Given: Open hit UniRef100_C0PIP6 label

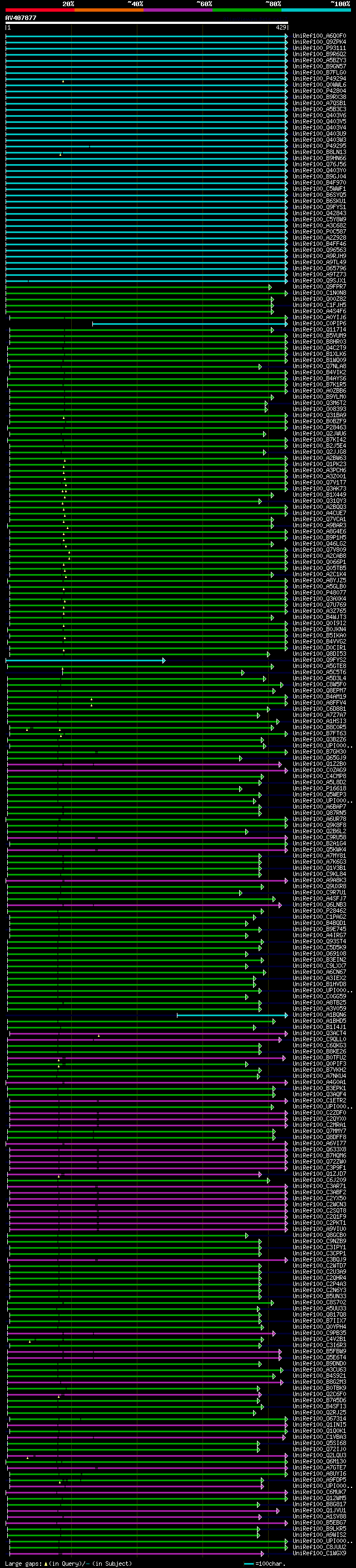Looking at the screenshot, I should click(319, 324).
